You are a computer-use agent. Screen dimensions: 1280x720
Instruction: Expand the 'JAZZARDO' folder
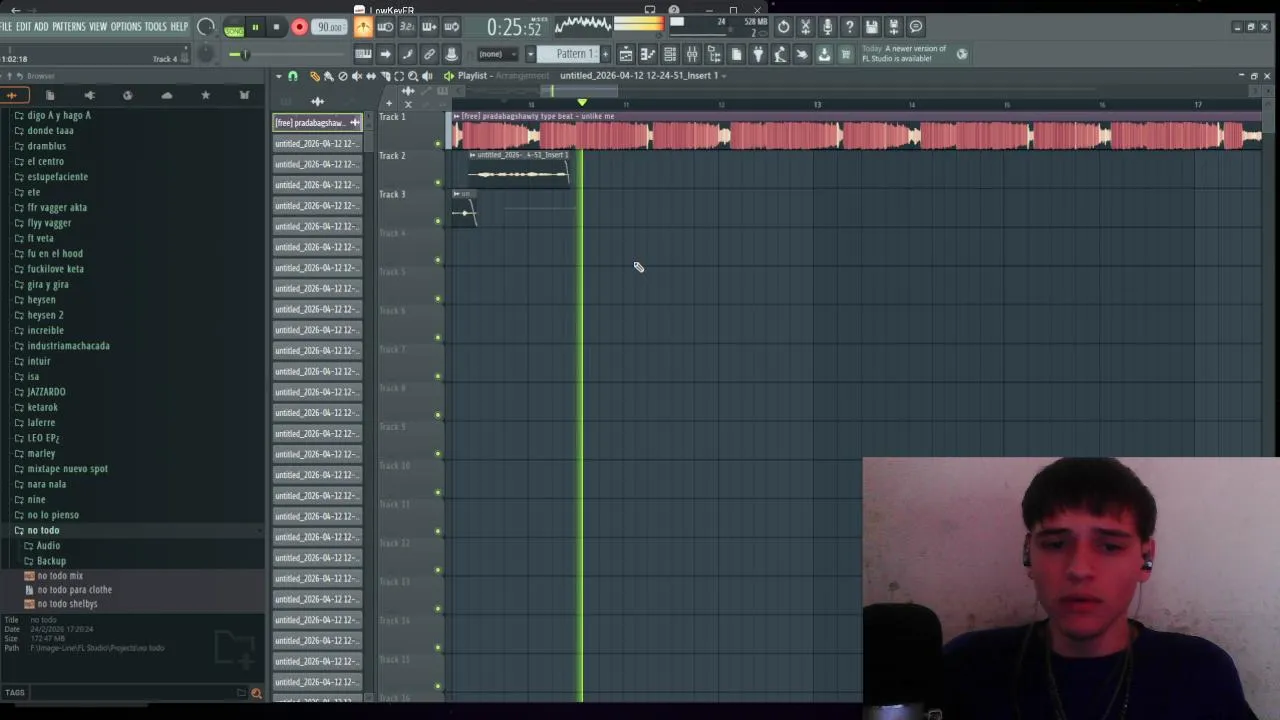46,392
